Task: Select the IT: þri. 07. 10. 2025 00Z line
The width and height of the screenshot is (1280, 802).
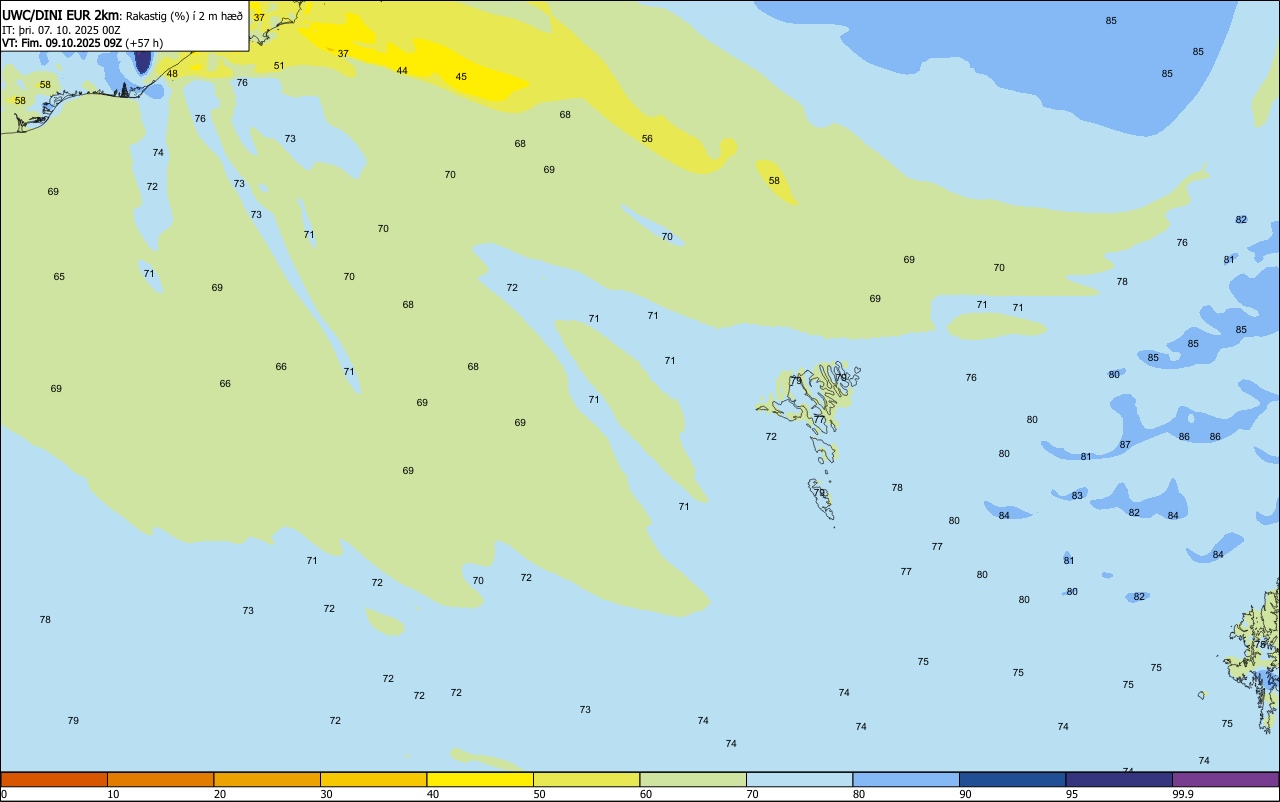Action: point(61,30)
